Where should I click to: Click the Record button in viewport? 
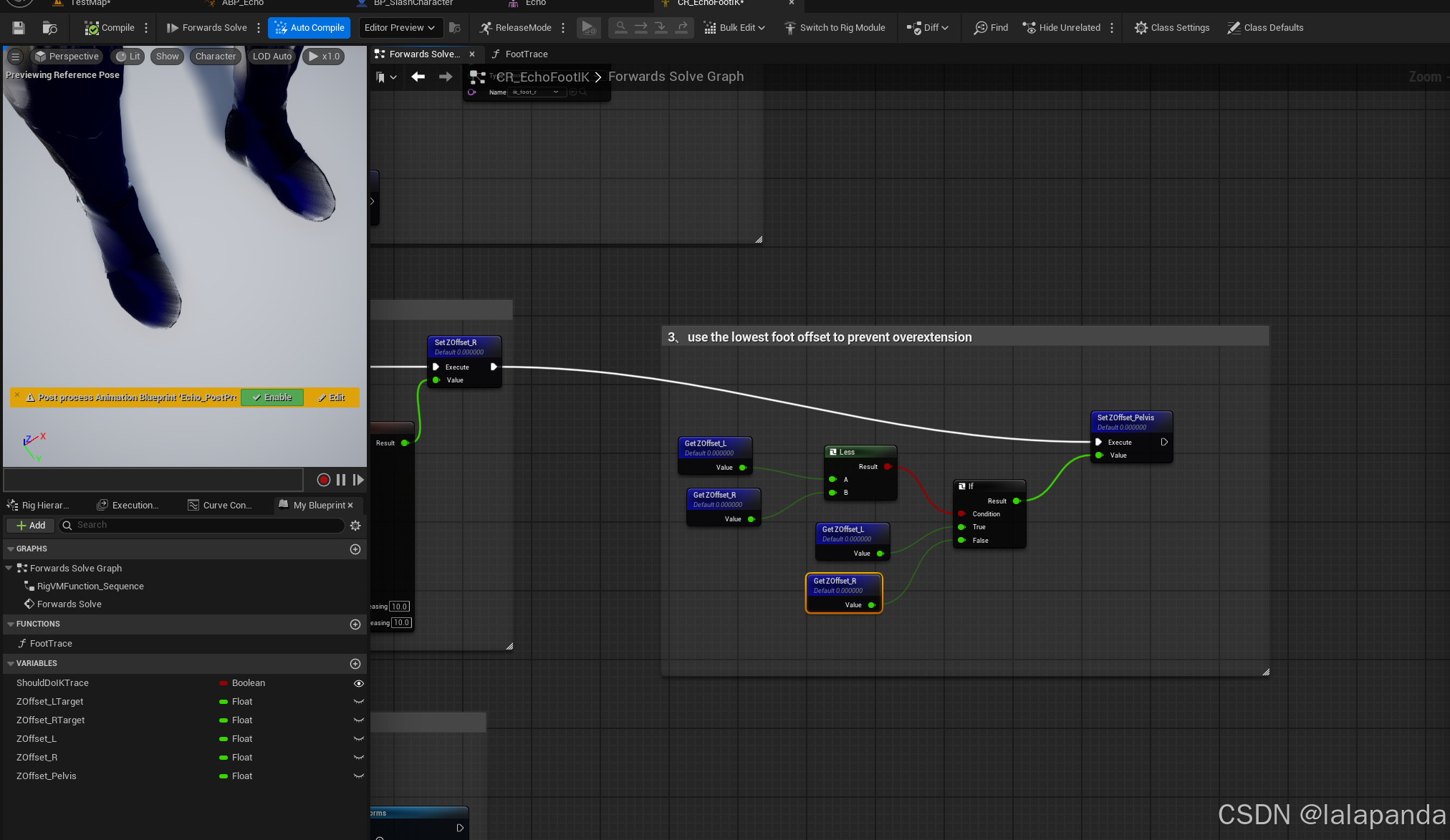323,480
